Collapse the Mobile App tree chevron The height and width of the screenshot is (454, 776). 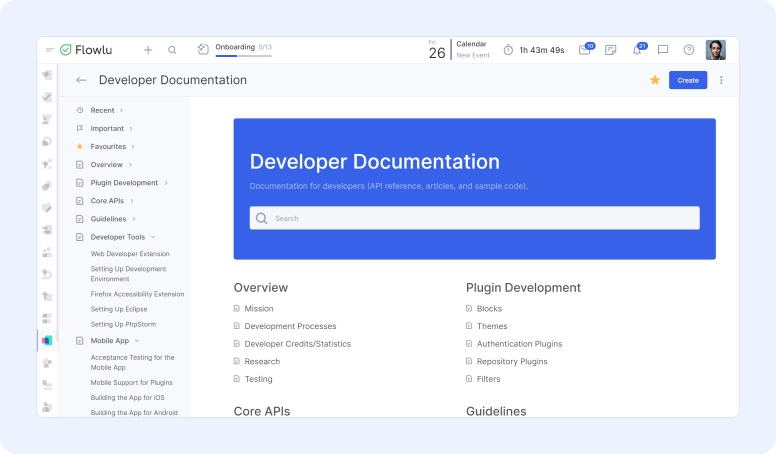(x=137, y=341)
